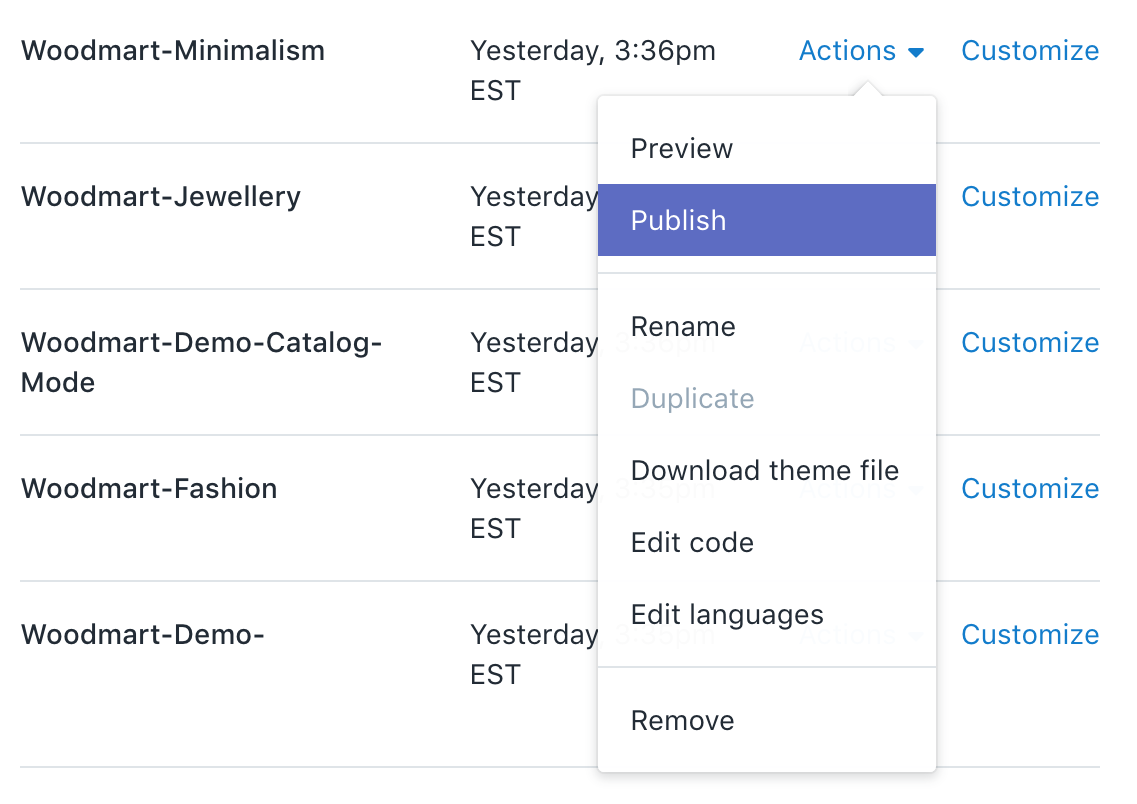Click the caret arrow beside Actions
The image size is (1137, 804).
[x=916, y=53]
